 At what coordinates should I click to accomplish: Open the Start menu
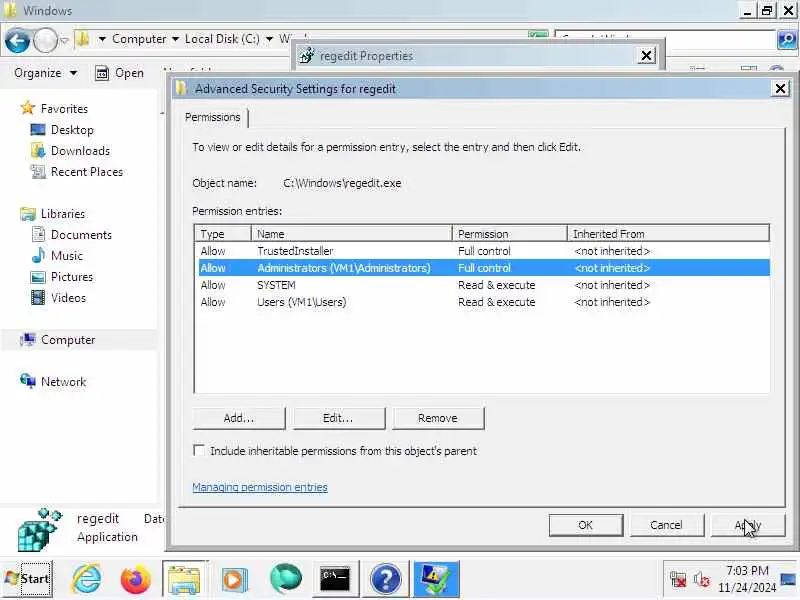click(28, 579)
